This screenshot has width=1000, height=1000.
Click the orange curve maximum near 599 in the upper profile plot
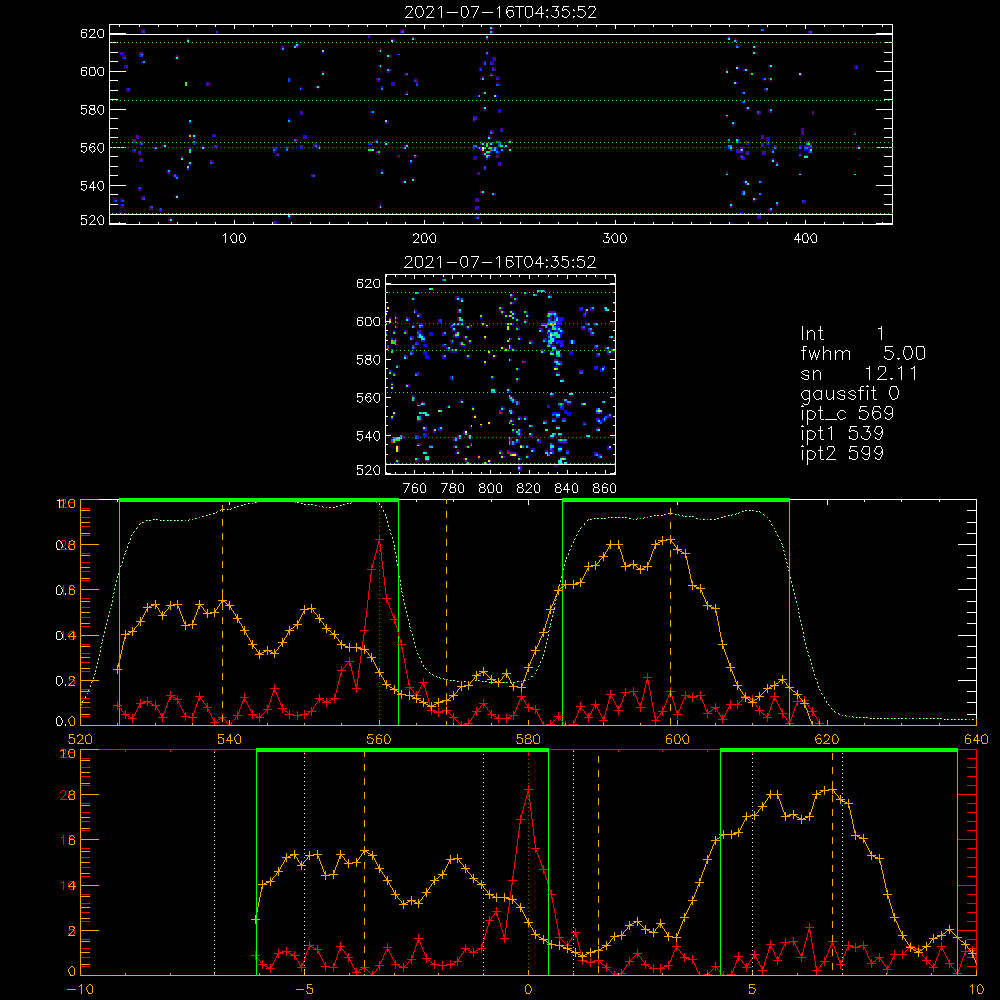coord(670,540)
